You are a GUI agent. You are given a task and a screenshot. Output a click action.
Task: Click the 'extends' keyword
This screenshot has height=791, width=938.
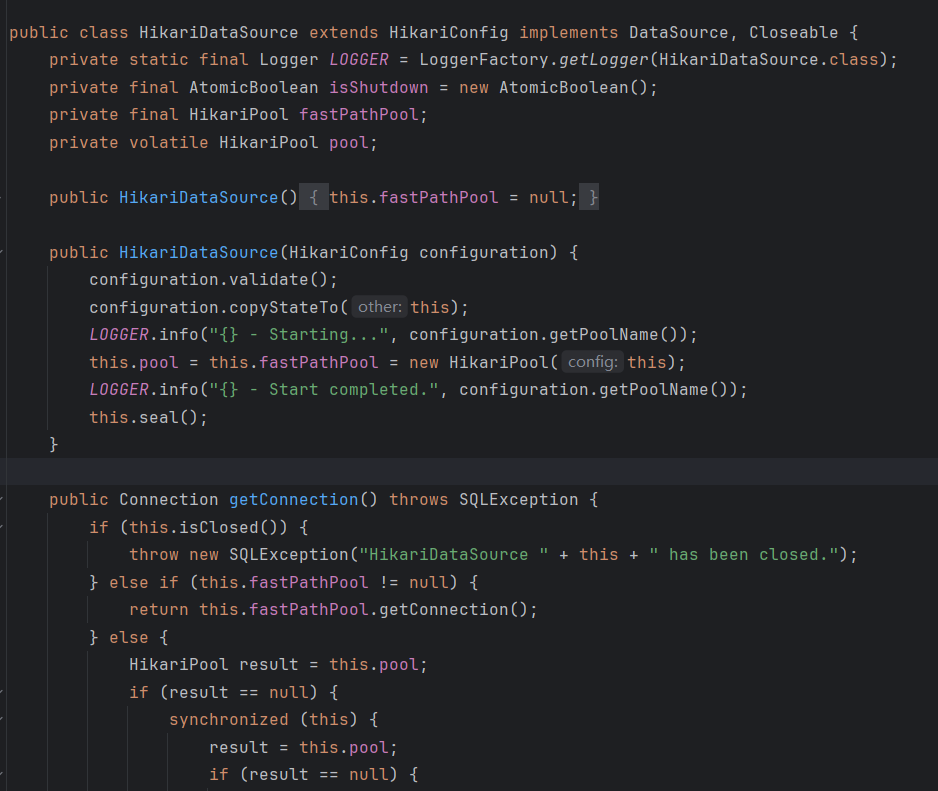(343, 32)
